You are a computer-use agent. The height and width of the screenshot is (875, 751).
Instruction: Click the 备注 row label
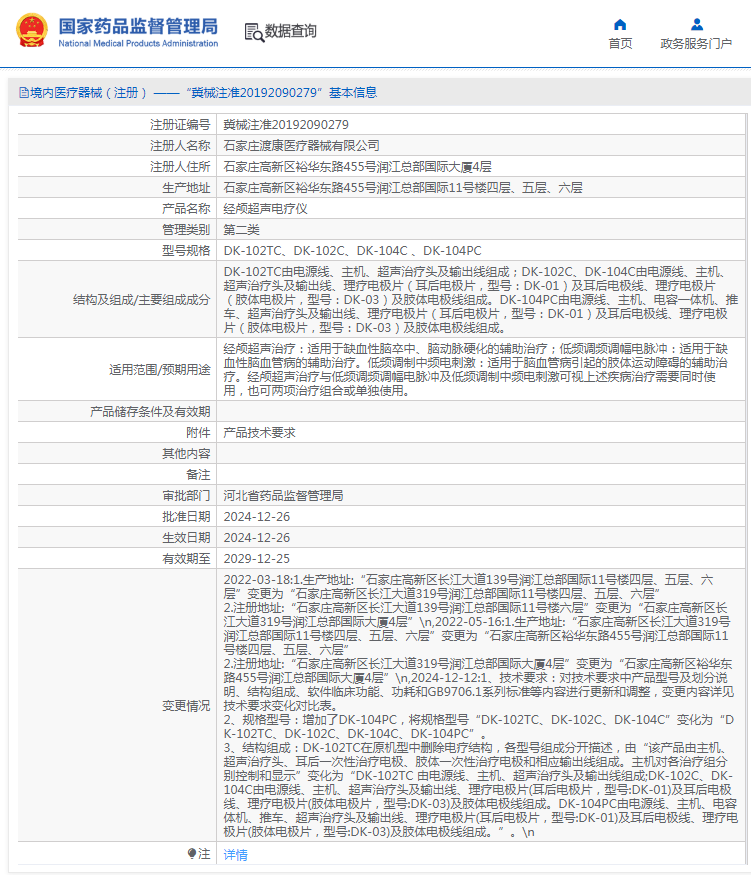pos(198,475)
